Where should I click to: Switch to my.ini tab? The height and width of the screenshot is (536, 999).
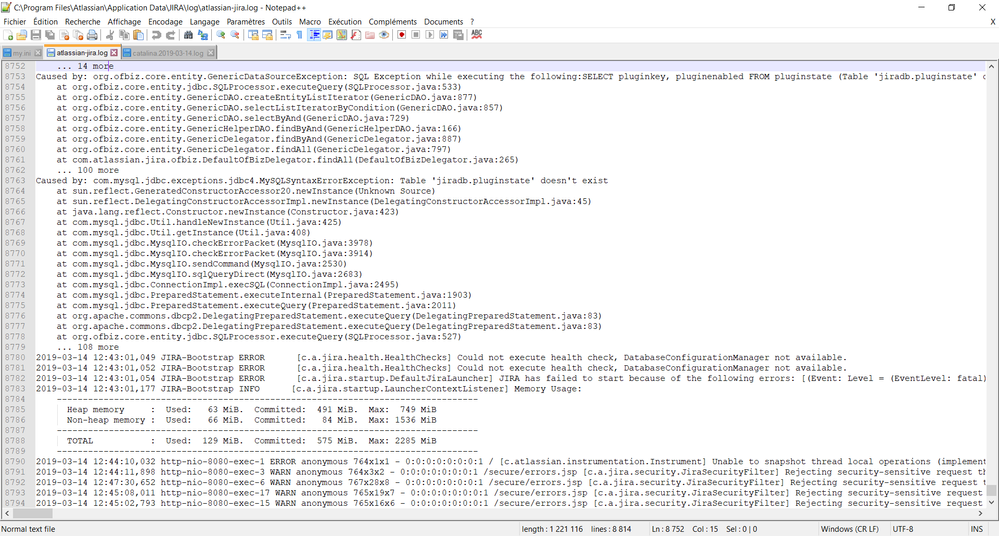point(21,53)
